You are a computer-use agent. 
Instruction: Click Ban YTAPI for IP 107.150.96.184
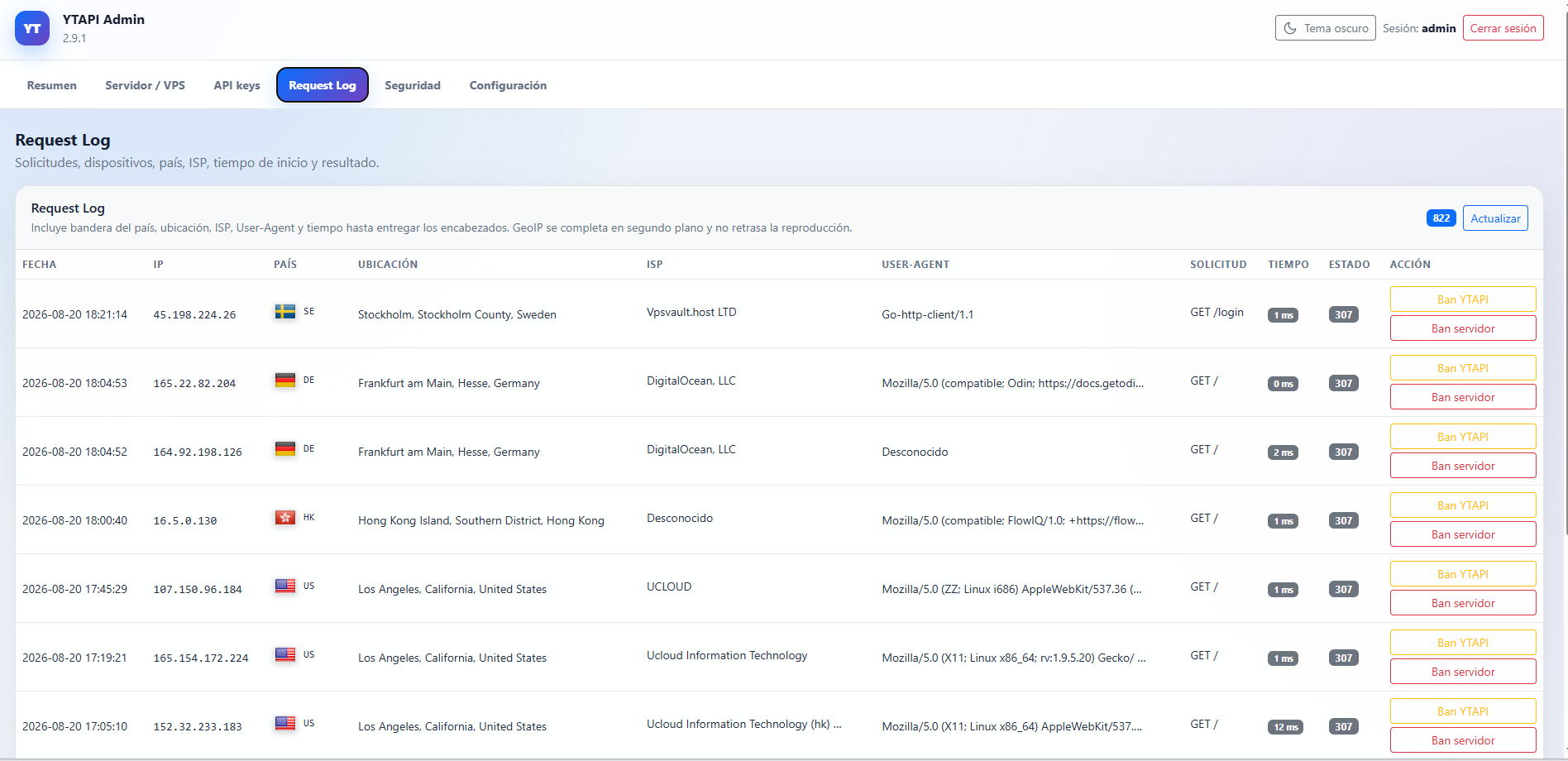tap(1463, 574)
